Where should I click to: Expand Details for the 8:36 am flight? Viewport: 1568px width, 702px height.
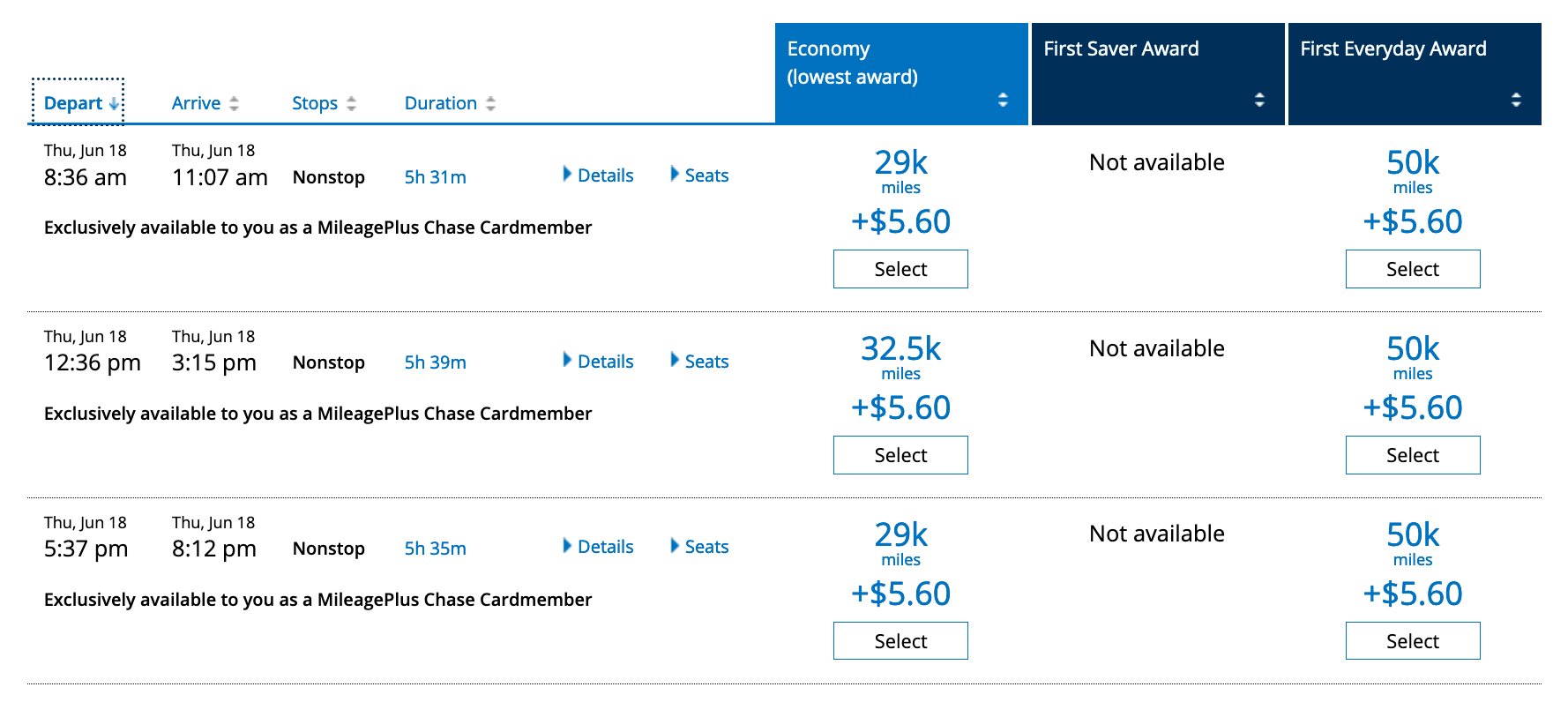coord(599,175)
